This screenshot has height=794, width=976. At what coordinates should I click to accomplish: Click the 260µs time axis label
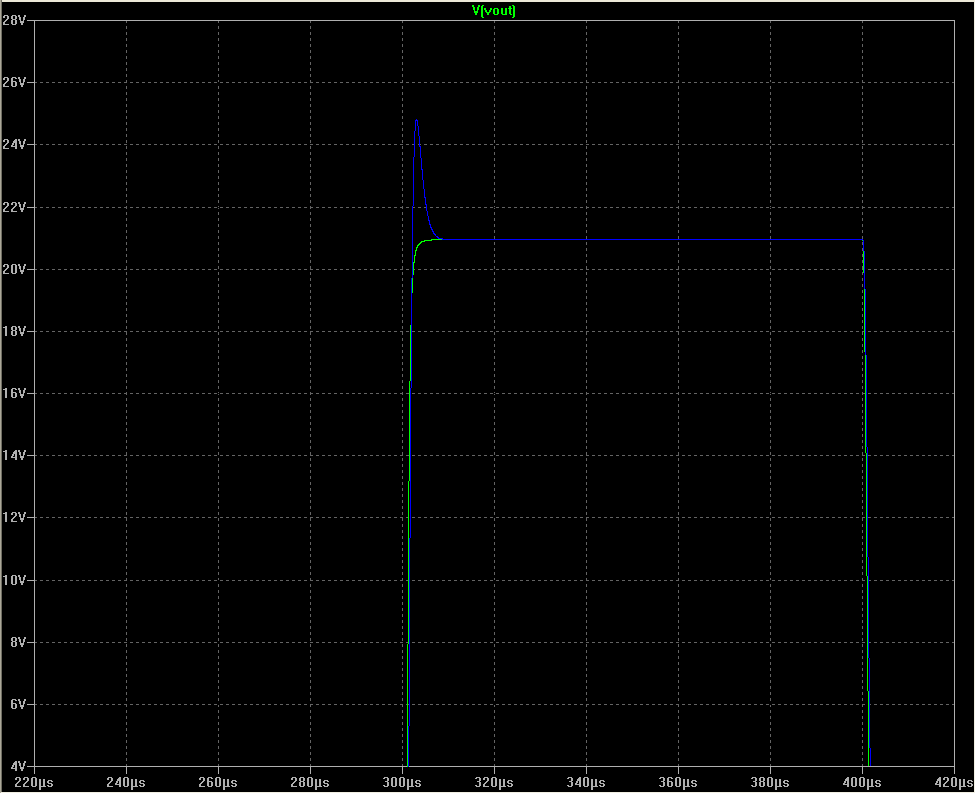point(218,783)
